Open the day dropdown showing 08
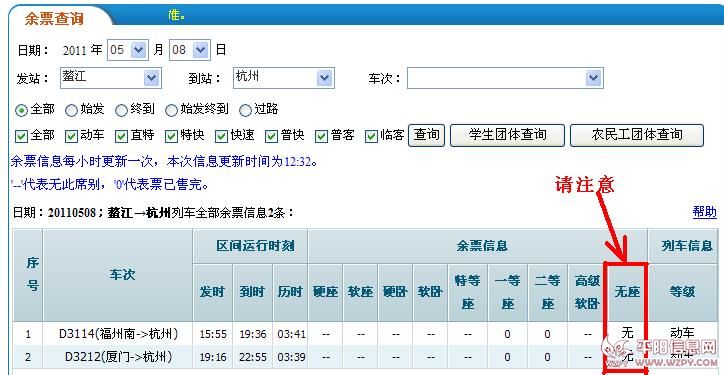Screen dimensions: 724x375 tap(190, 49)
